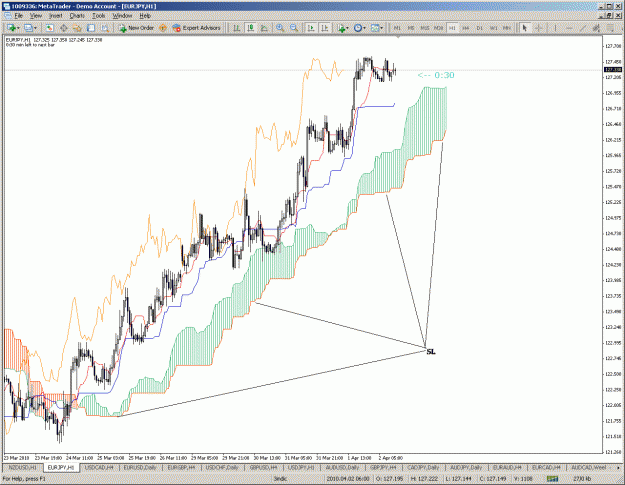Open the Help menu
The image size is (625, 485).
tap(145, 16)
